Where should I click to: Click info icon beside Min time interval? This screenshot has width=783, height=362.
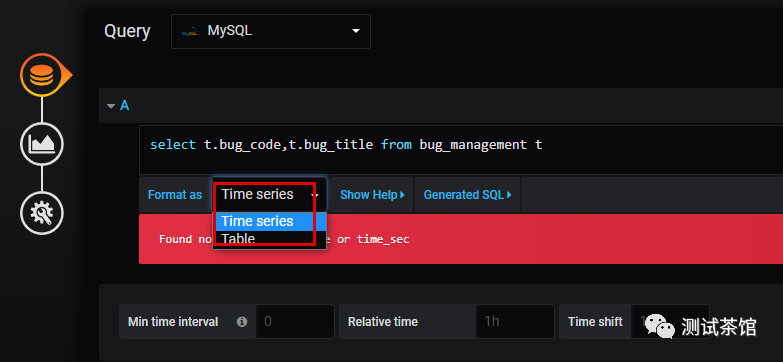tap(242, 322)
